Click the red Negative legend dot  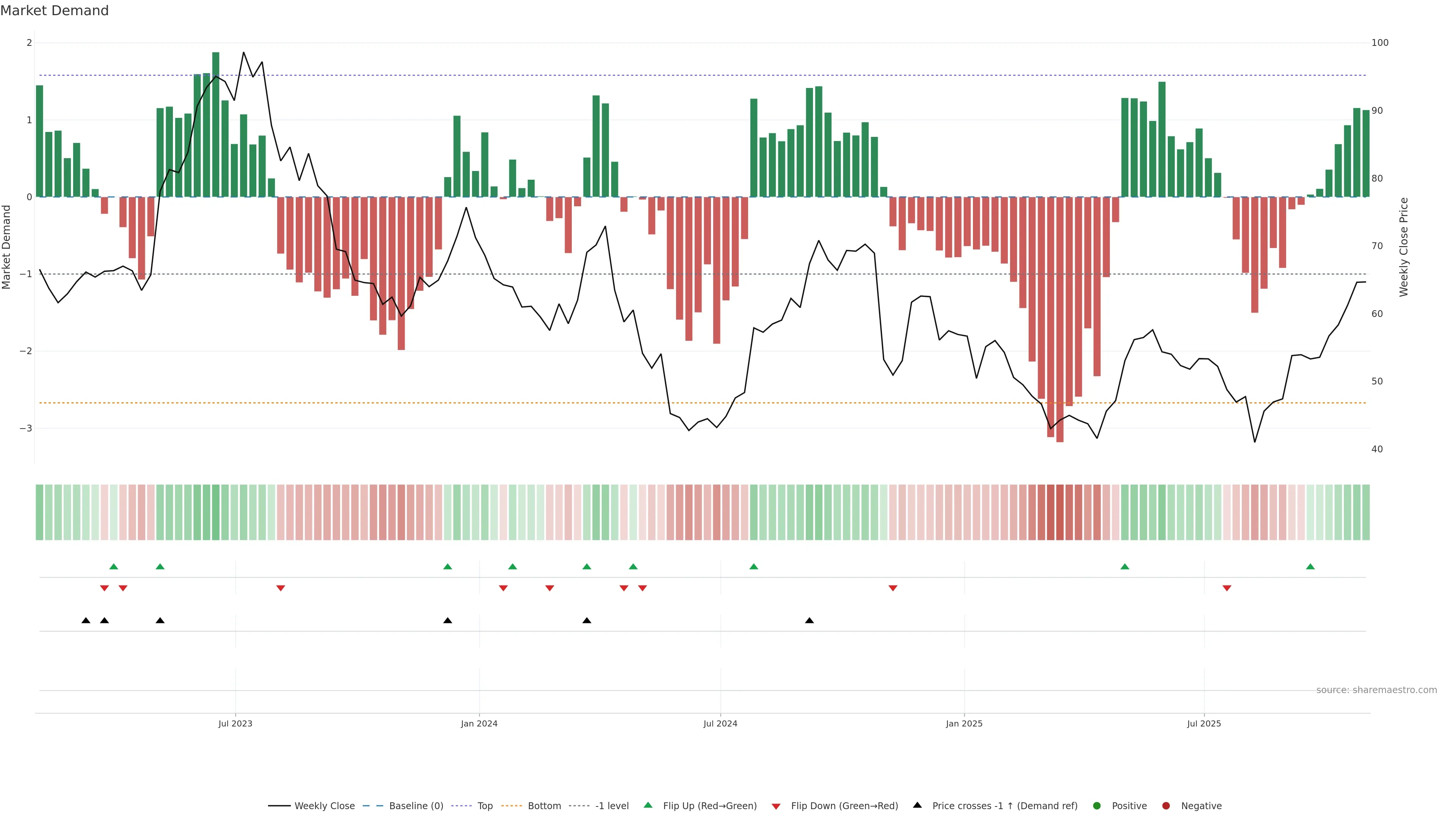[1166, 805]
